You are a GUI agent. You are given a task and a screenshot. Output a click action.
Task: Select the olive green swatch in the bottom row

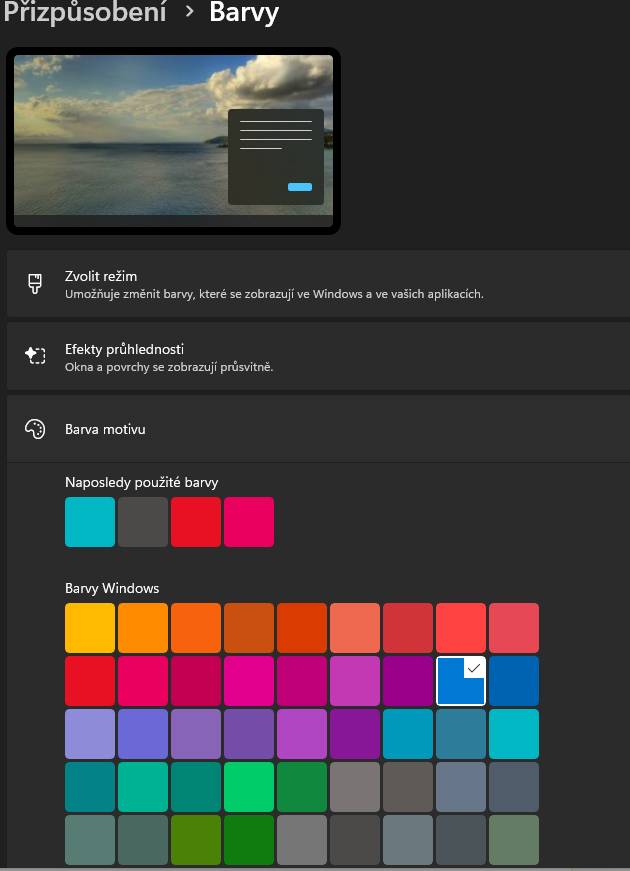click(196, 840)
